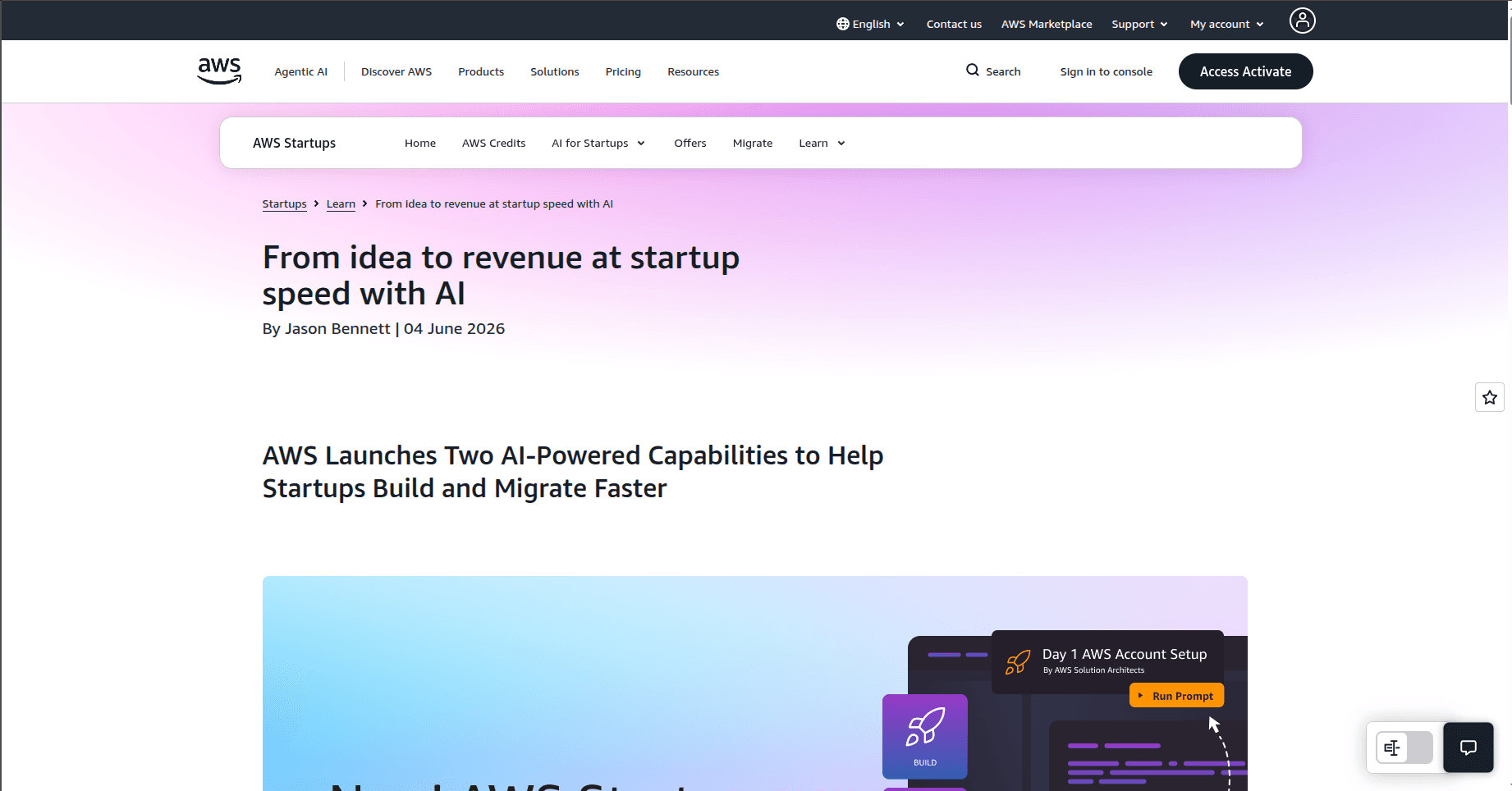Viewport: 1512px width, 791px height.
Task: Open the Solutions menu
Action: pos(555,71)
